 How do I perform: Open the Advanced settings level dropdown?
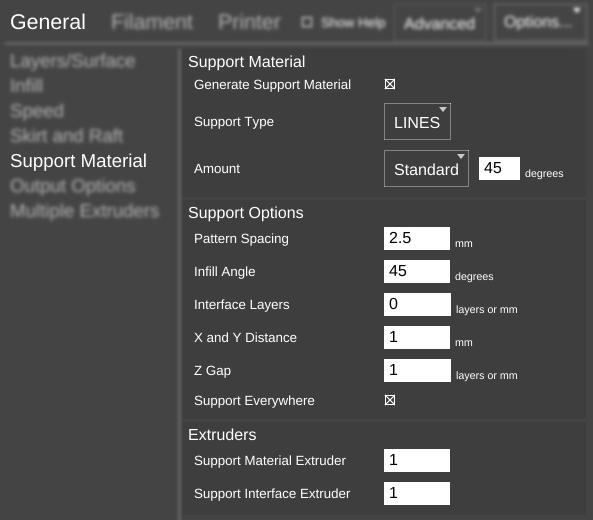tap(440, 23)
